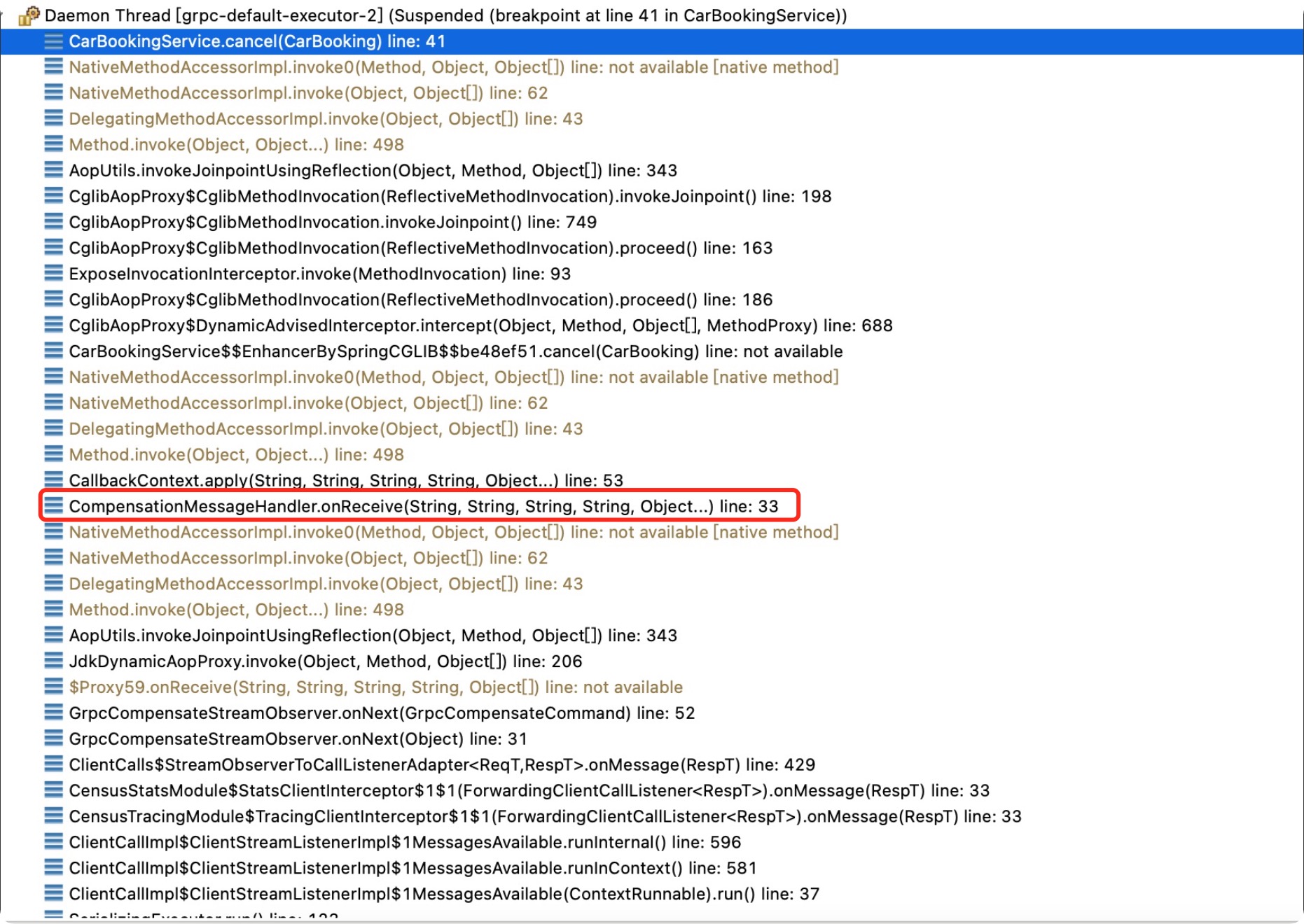Click frame icon beside CallbackContext.apply line: 53
1304x924 pixels.
point(53,480)
